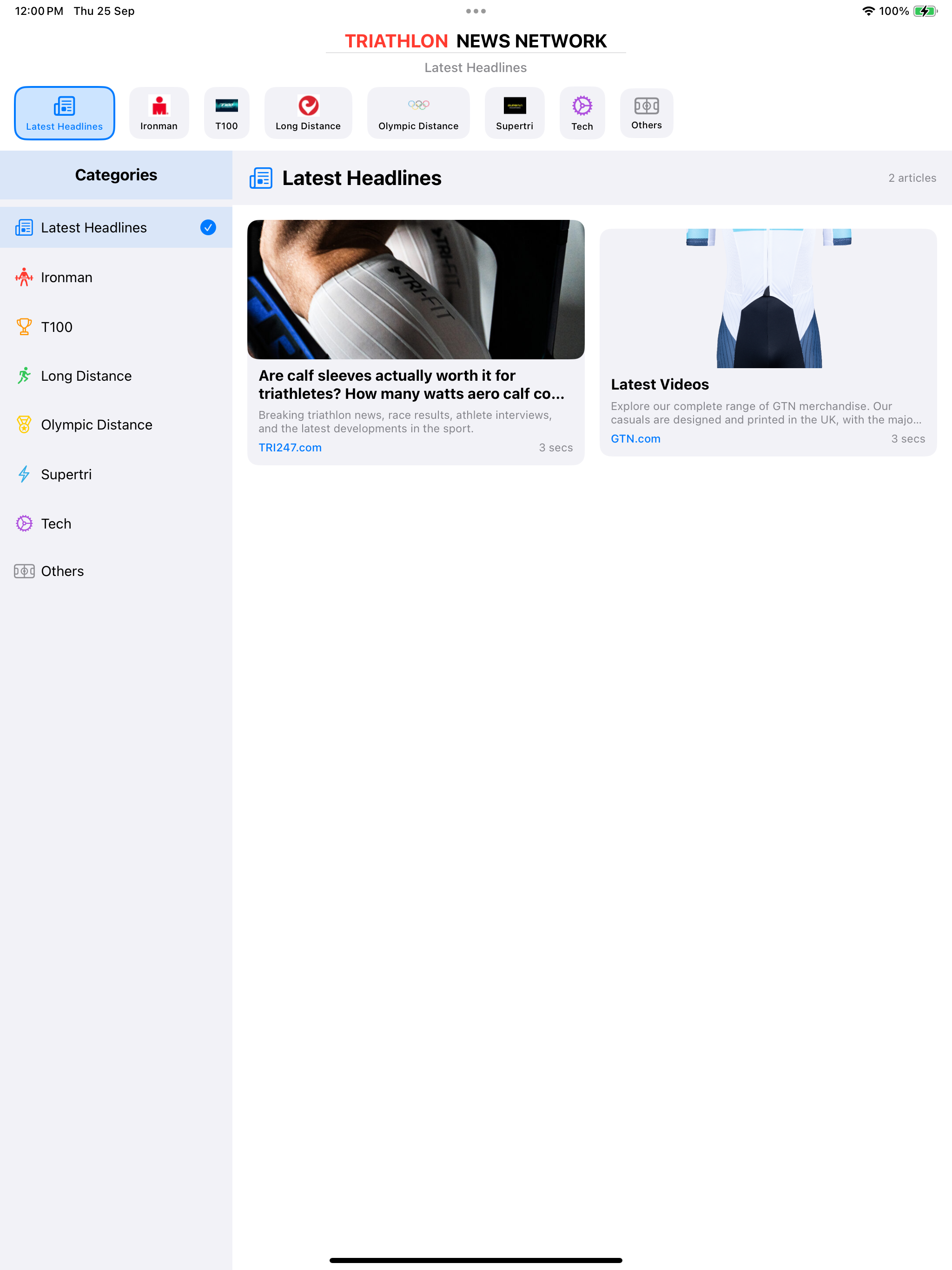Tap the 12:00 PM clock in status bar
Viewport: 952px width, 1270px height.
pyautogui.click(x=39, y=11)
